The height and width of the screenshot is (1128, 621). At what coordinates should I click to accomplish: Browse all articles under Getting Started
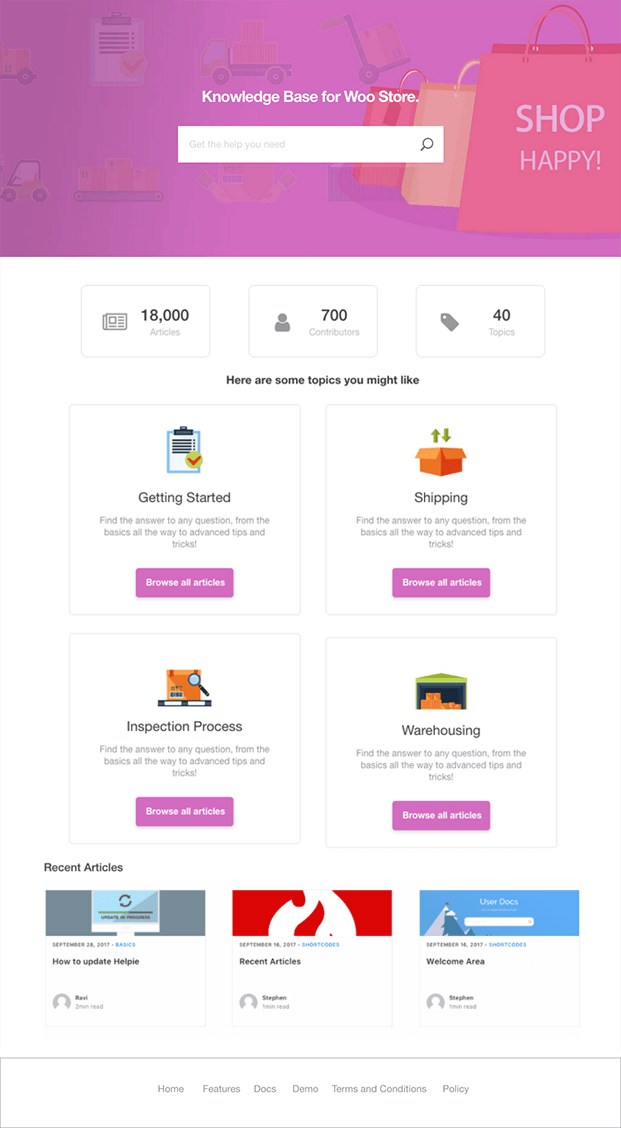[x=184, y=583]
